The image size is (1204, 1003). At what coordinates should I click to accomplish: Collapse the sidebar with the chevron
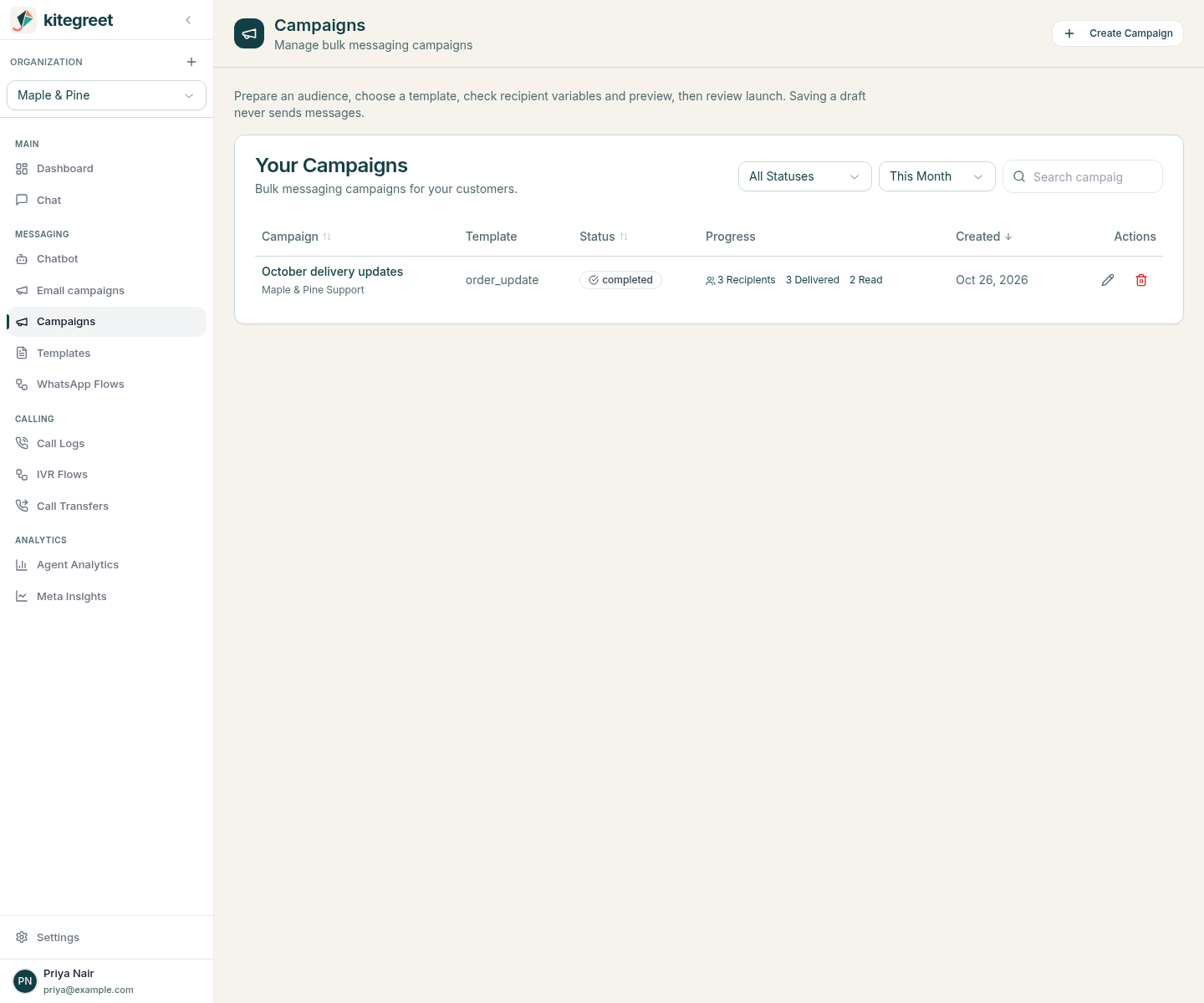[188, 20]
